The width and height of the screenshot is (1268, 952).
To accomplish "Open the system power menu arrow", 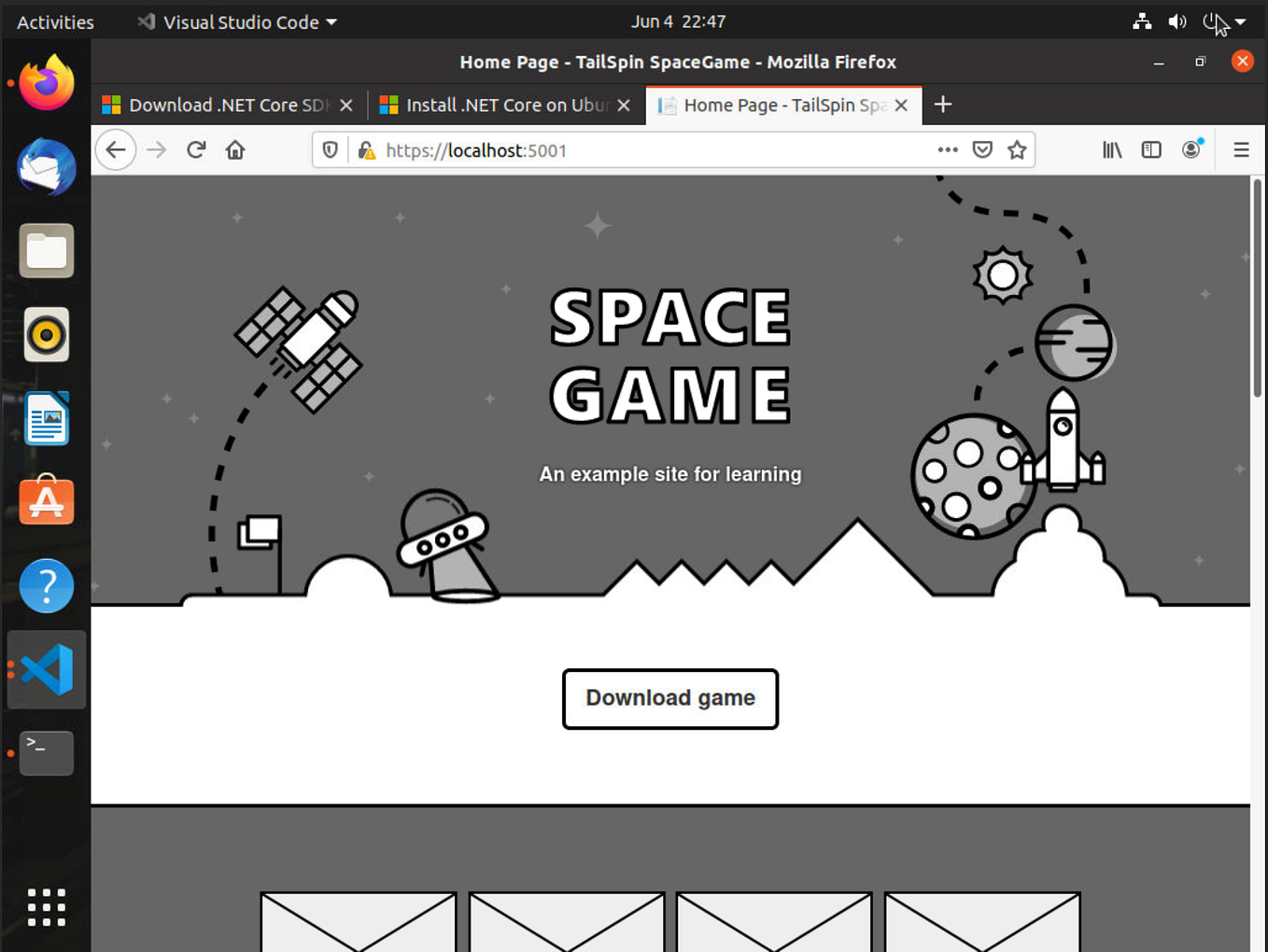I will tap(1240, 21).
